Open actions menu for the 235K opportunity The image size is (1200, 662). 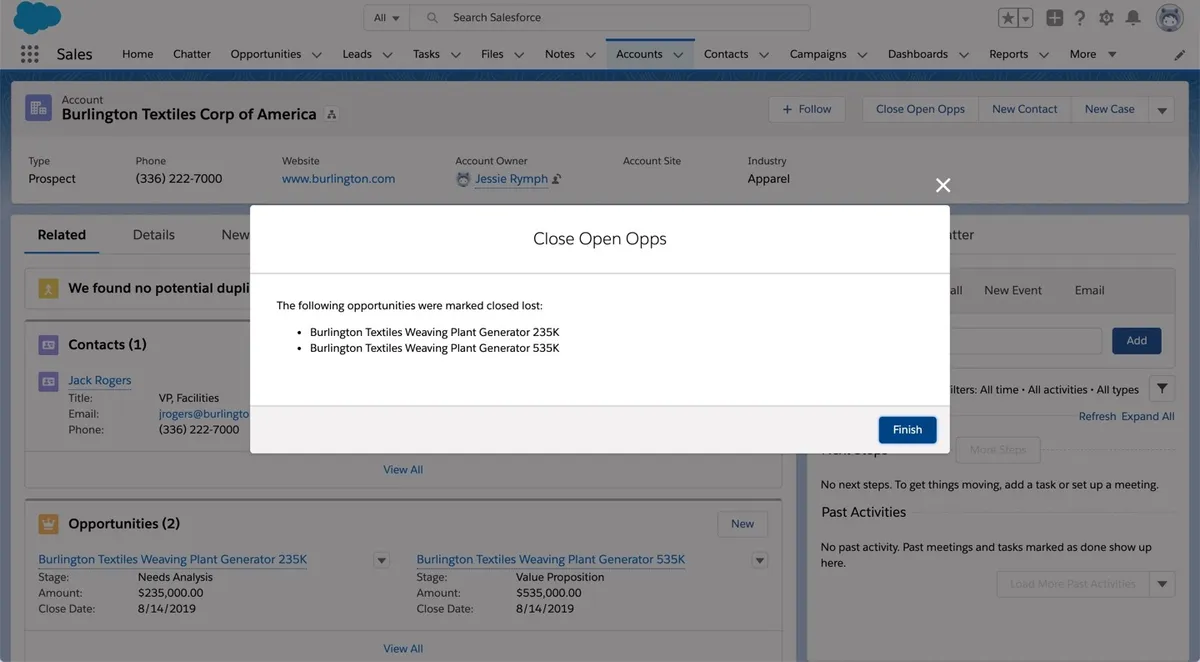click(381, 561)
